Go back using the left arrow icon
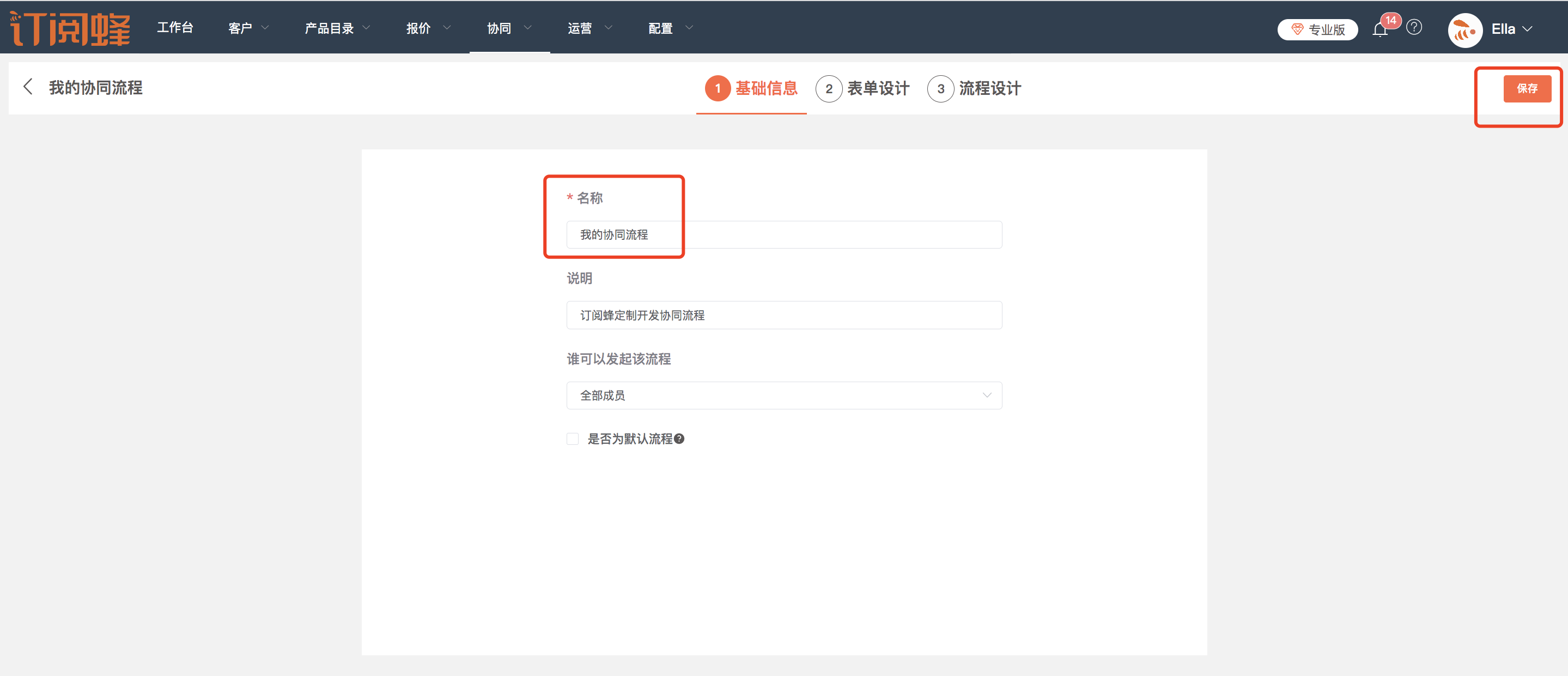Screen dimensions: 1568x676 click(x=27, y=87)
